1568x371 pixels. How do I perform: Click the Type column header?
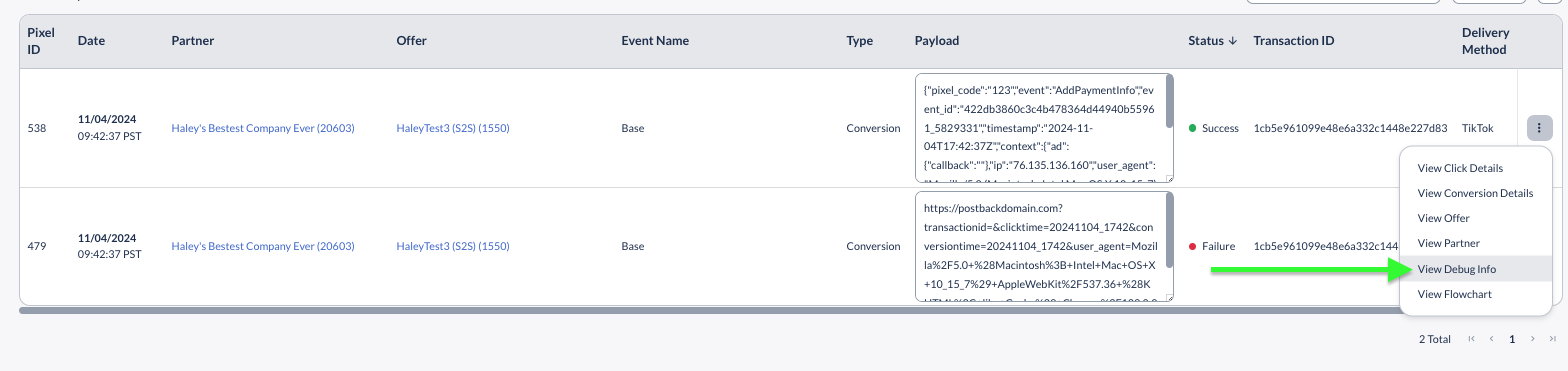click(859, 41)
